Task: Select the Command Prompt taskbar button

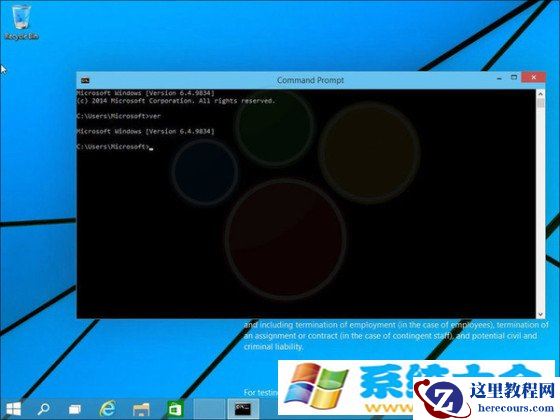Action: point(243,409)
